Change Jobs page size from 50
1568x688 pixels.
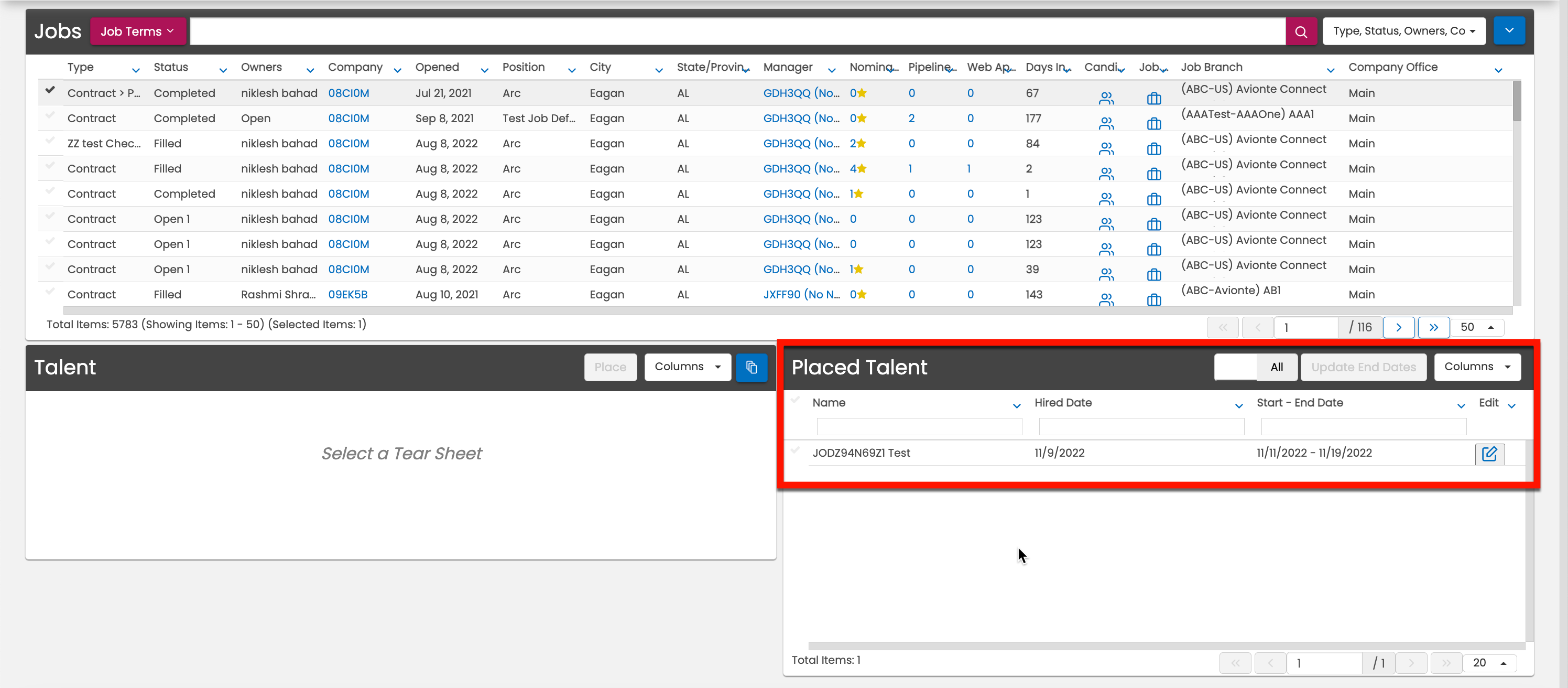(1477, 328)
